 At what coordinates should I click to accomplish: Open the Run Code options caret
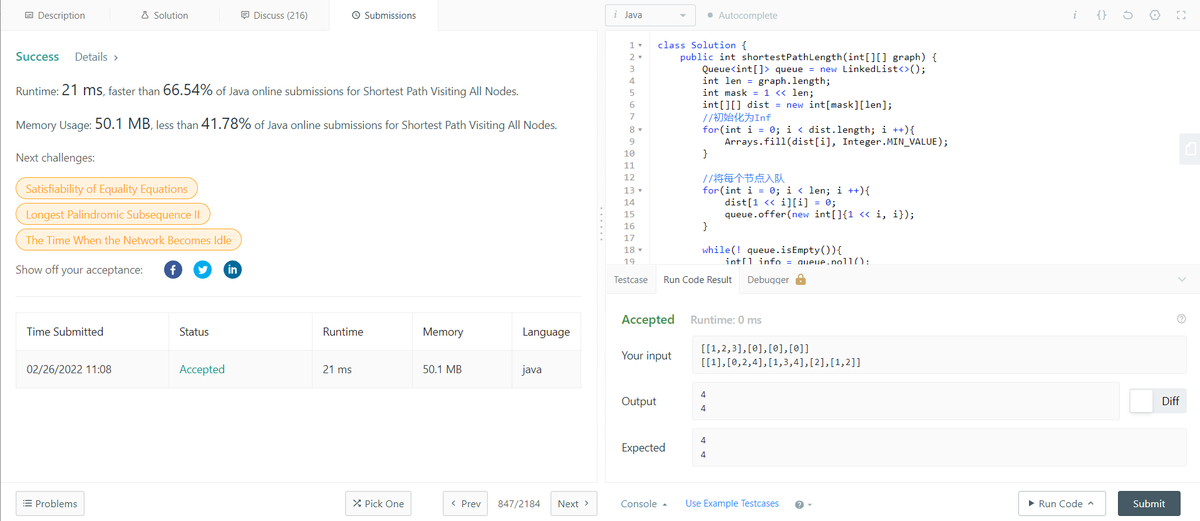(x=1090, y=504)
